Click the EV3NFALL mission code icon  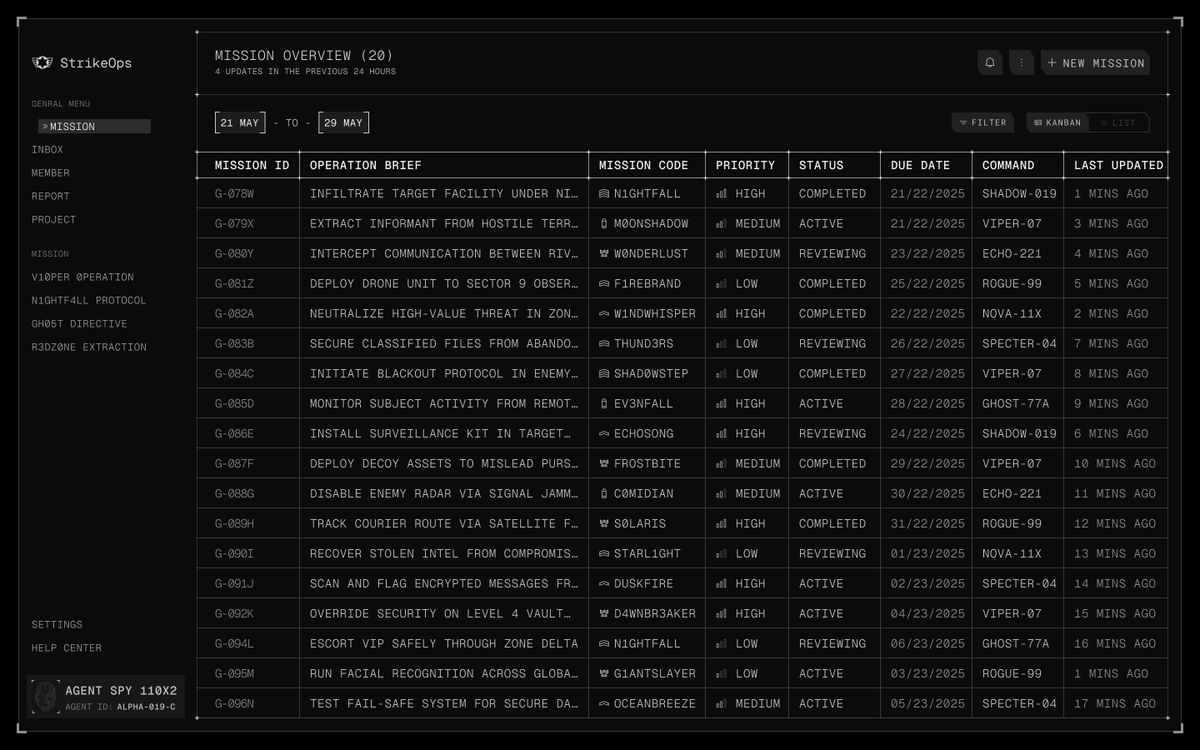[x=604, y=404]
